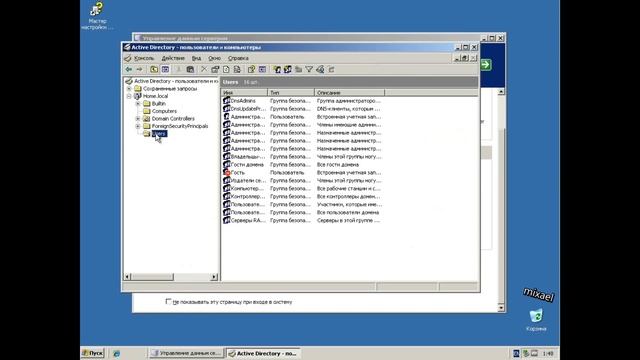Tick the Не показывать эту страницу checkbox
This screenshot has height=360, width=640.
coord(168,302)
